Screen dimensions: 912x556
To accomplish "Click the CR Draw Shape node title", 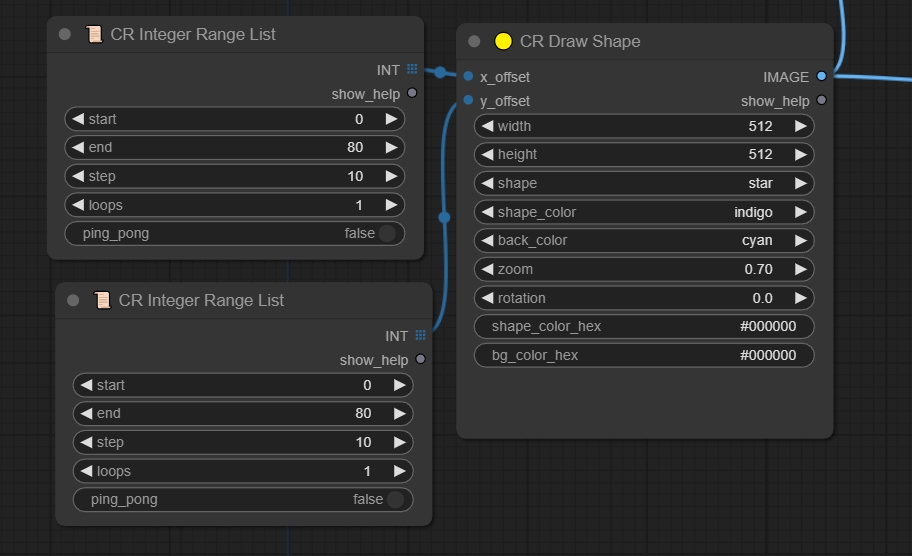I will tap(580, 41).
